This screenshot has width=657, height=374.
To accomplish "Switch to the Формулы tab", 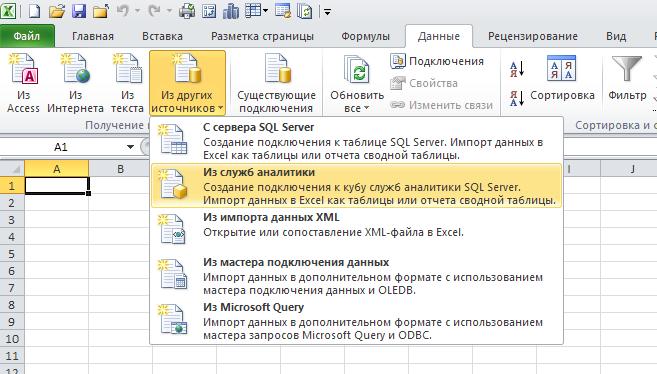I will pos(365,36).
